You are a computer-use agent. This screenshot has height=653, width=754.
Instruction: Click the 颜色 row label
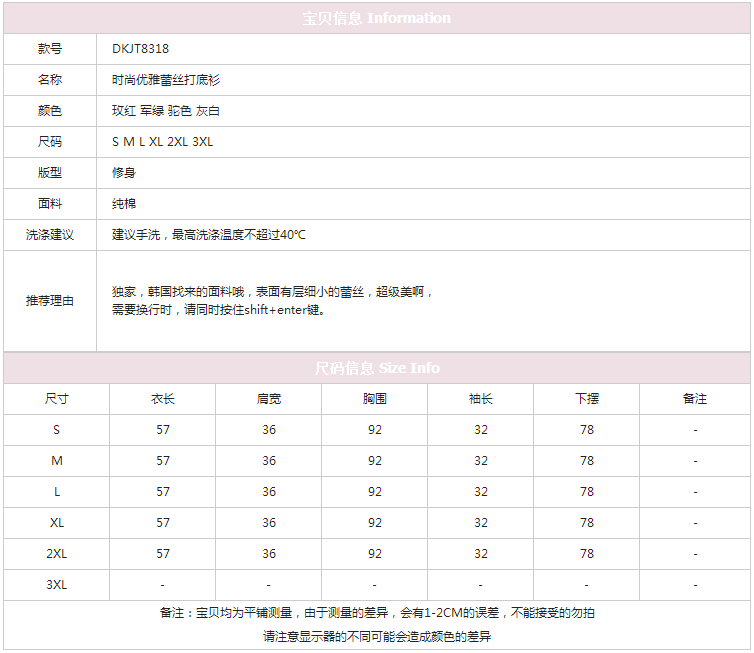(x=50, y=111)
